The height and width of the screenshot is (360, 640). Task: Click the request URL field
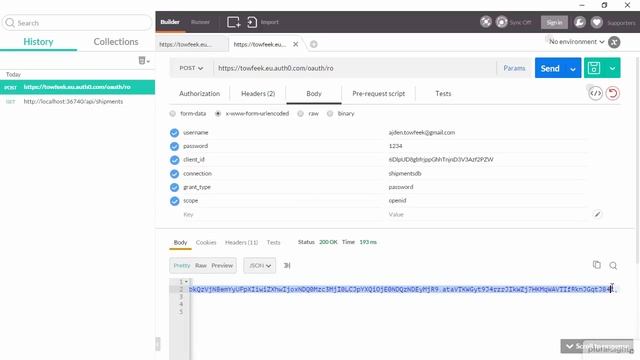[354, 68]
